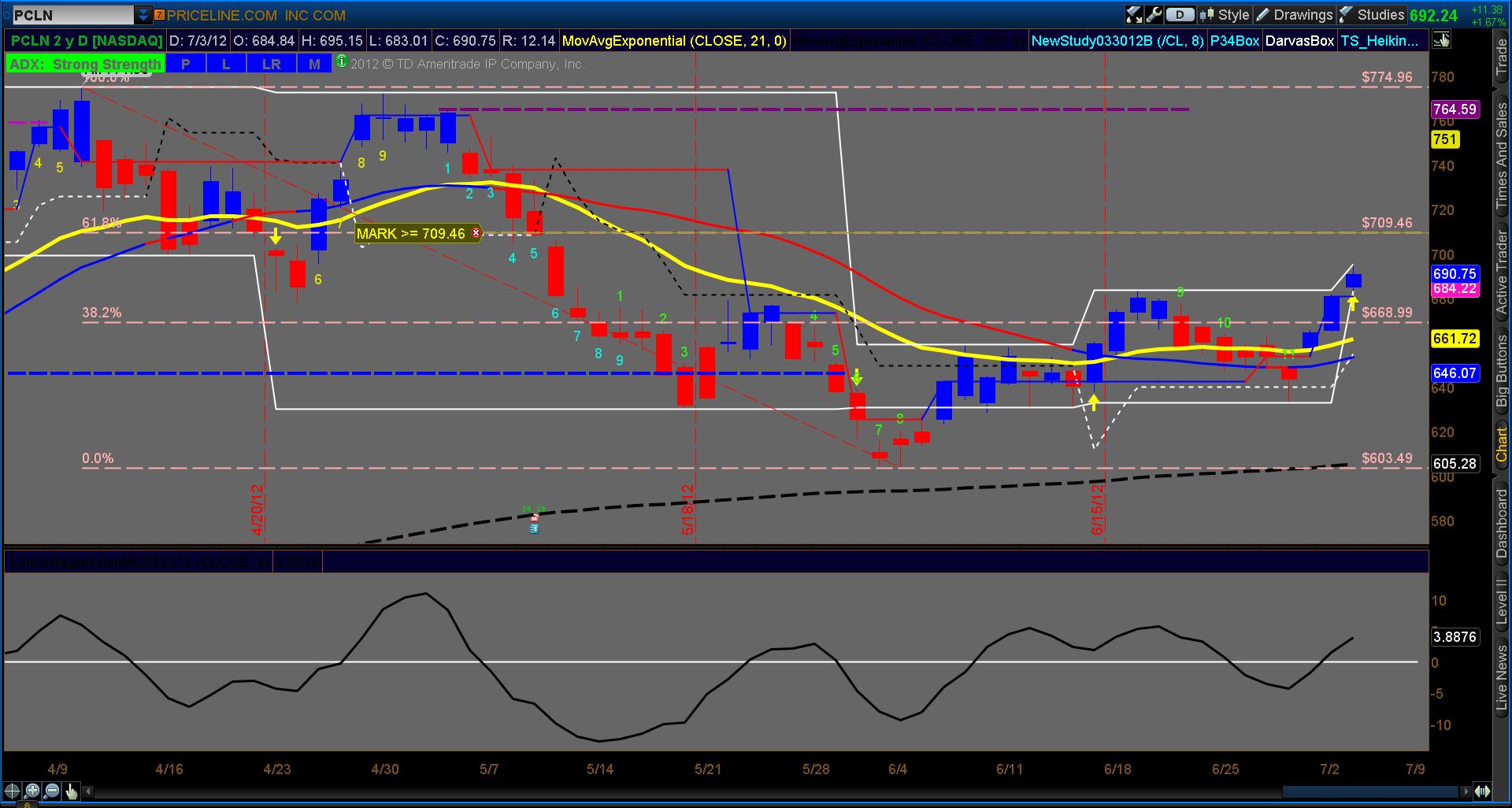This screenshot has height=808, width=1512.
Task: Click the ADX: Strong Strength label
Action: point(85,64)
